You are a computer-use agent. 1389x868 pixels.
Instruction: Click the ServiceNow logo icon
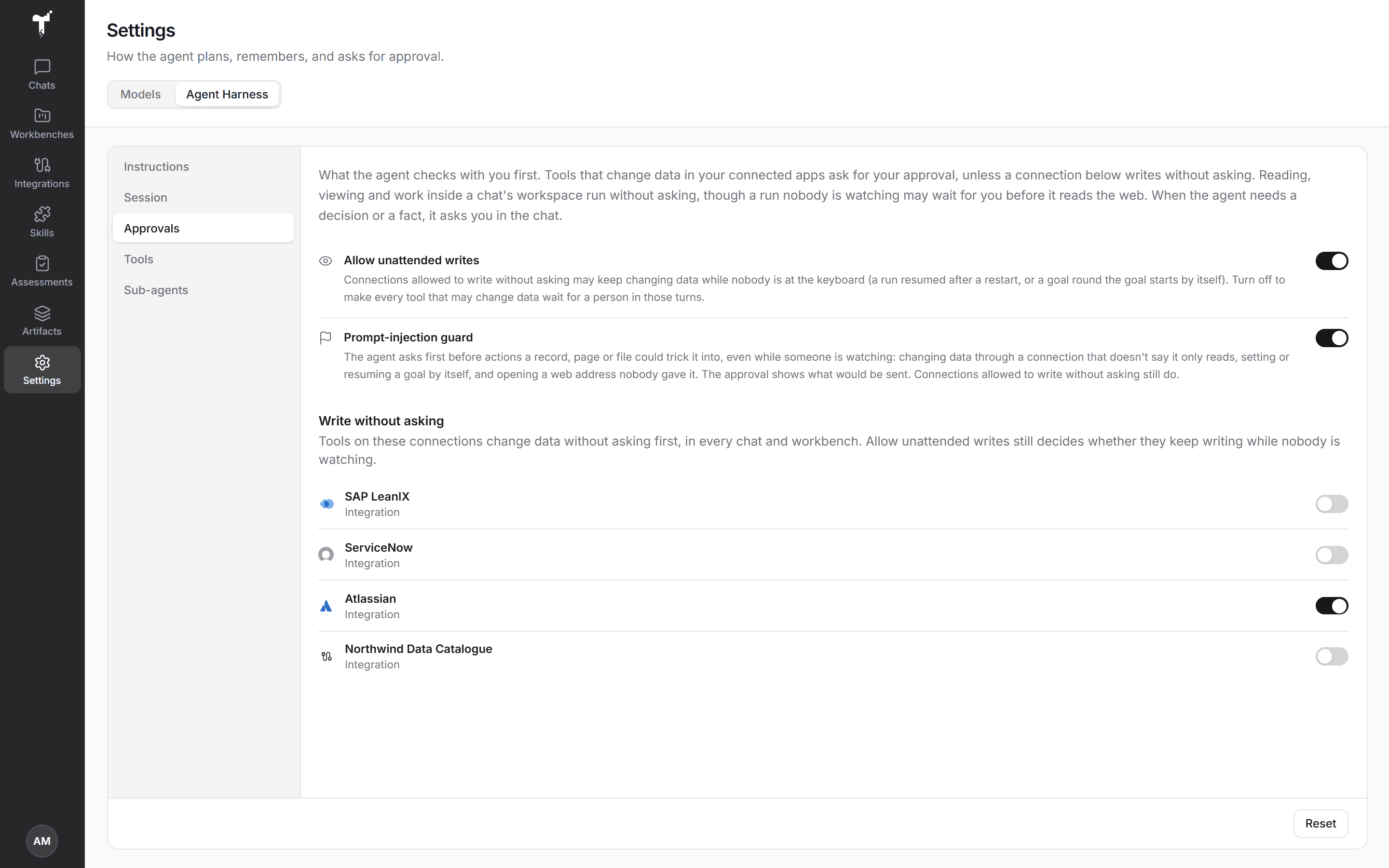tap(326, 555)
